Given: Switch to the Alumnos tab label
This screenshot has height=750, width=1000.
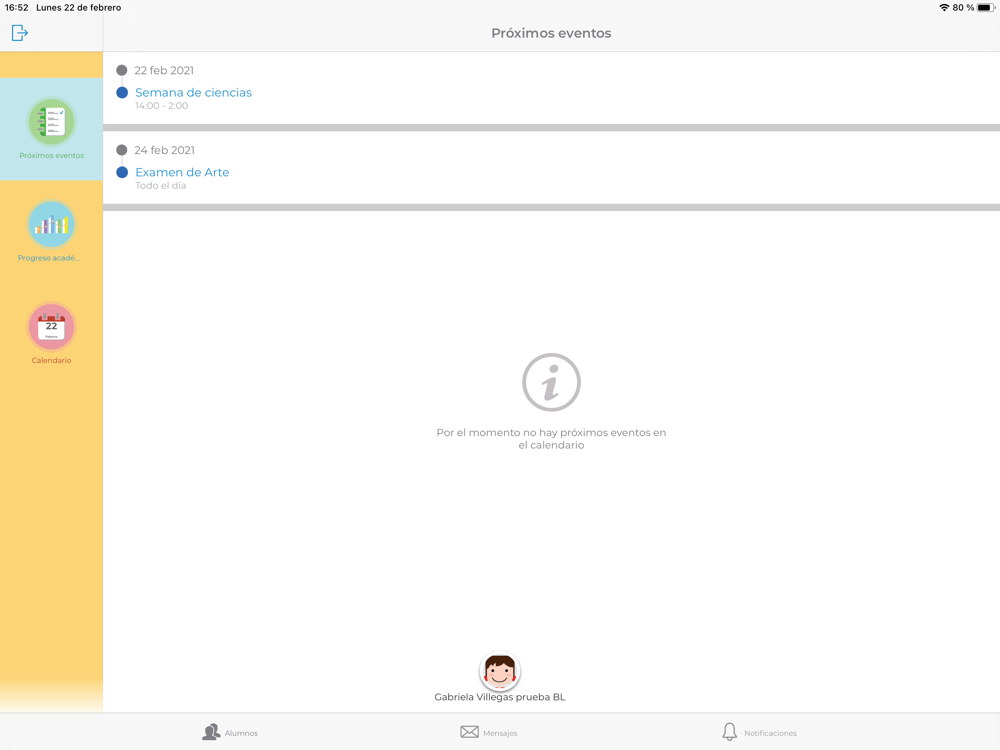Looking at the screenshot, I should tap(241, 733).
